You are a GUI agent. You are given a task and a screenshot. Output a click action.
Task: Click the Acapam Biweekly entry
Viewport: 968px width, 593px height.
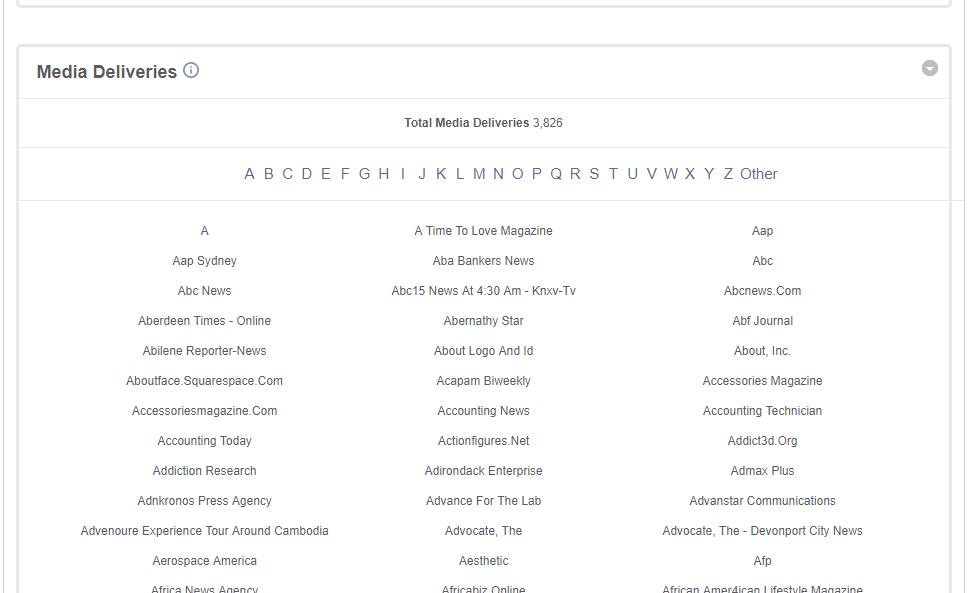483,381
